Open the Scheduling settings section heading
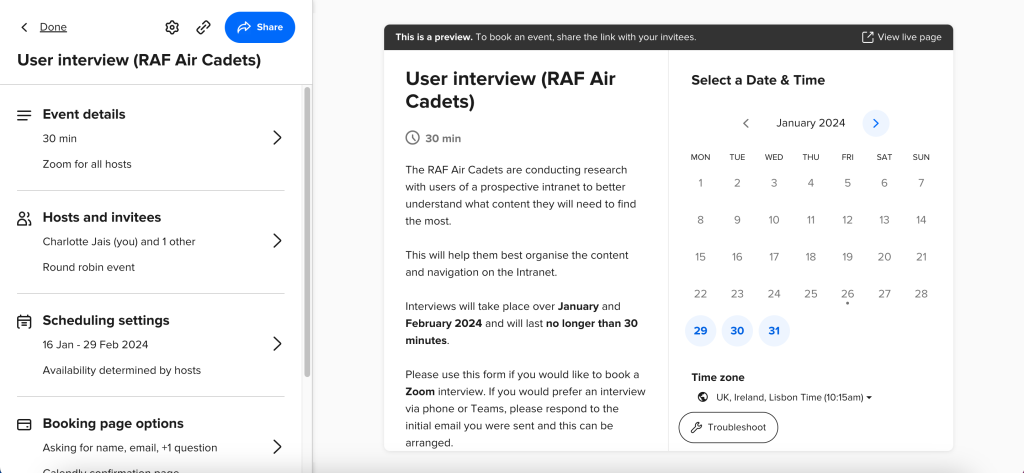This screenshot has height=473, width=1024. click(106, 320)
